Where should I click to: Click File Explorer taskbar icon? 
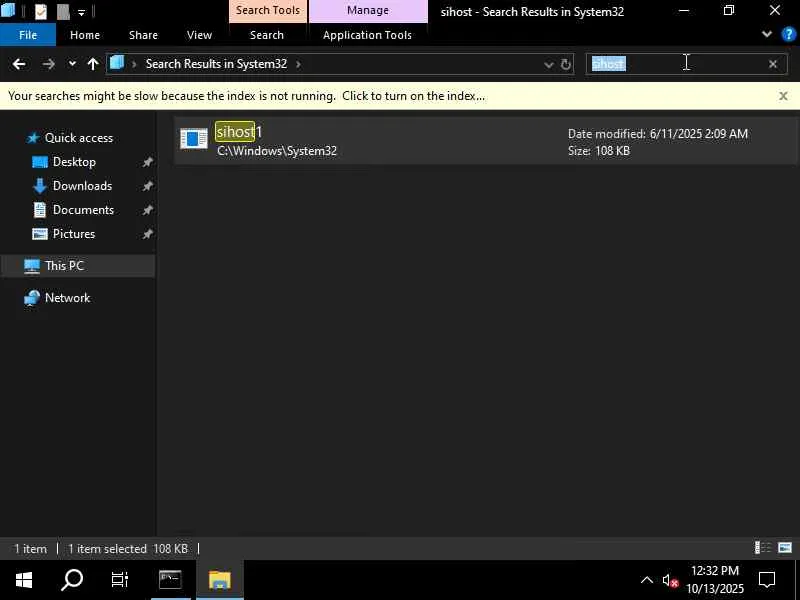pos(220,580)
